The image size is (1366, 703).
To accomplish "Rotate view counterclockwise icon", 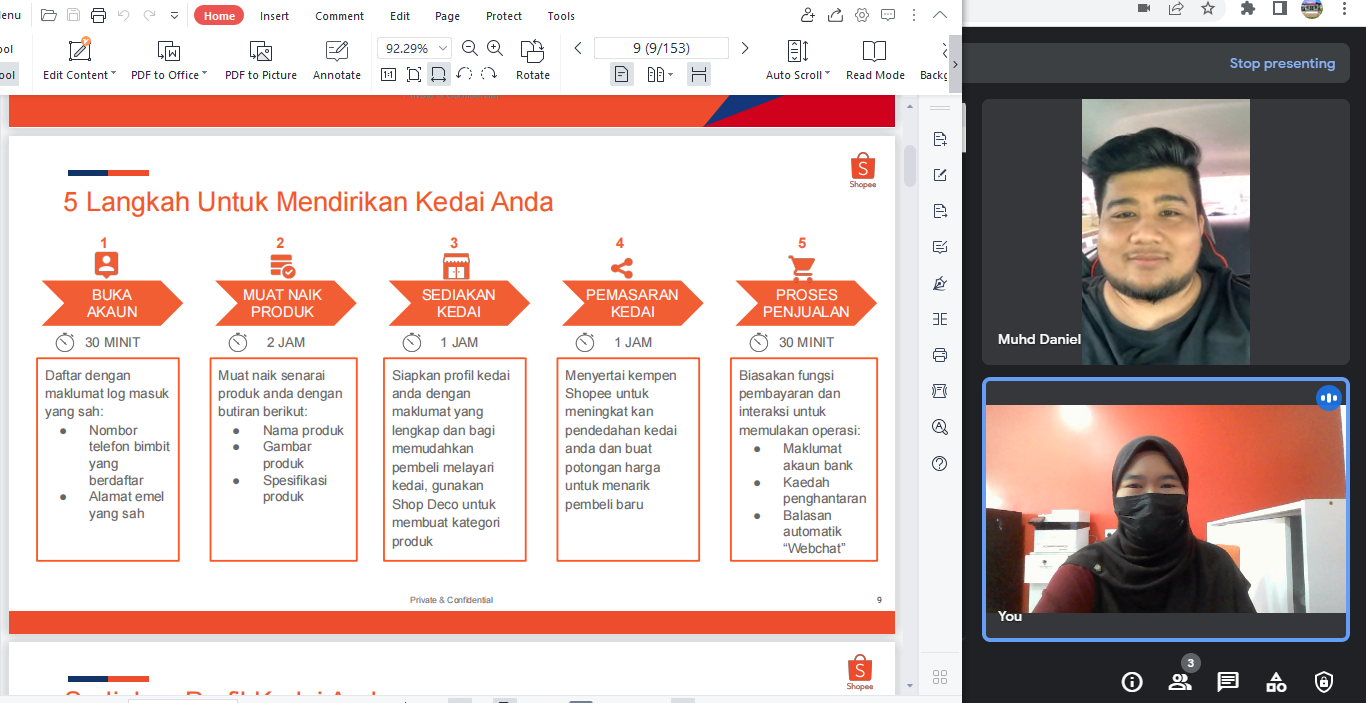I will (x=464, y=74).
